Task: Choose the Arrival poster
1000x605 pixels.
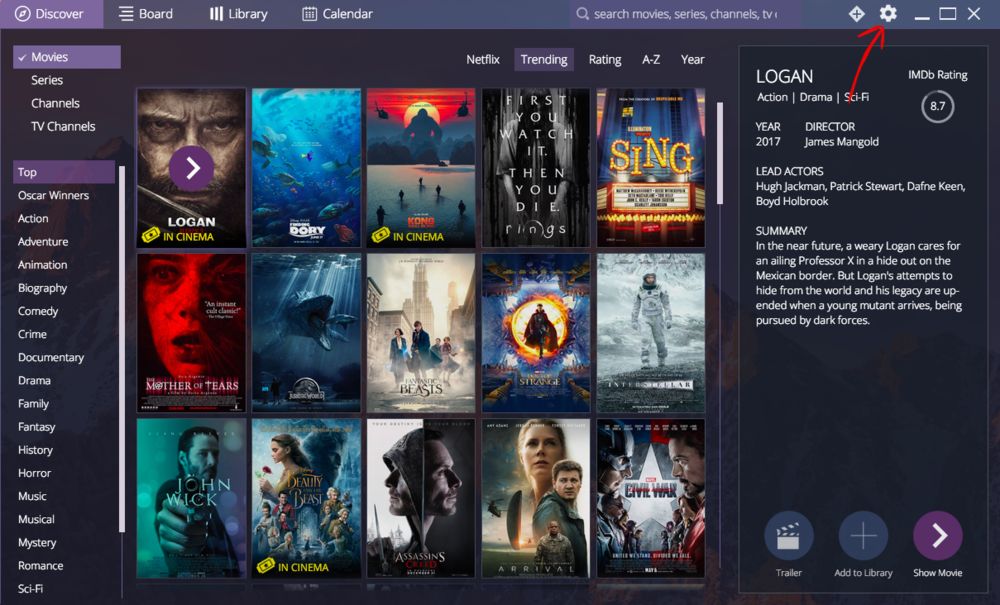Action: (x=536, y=498)
